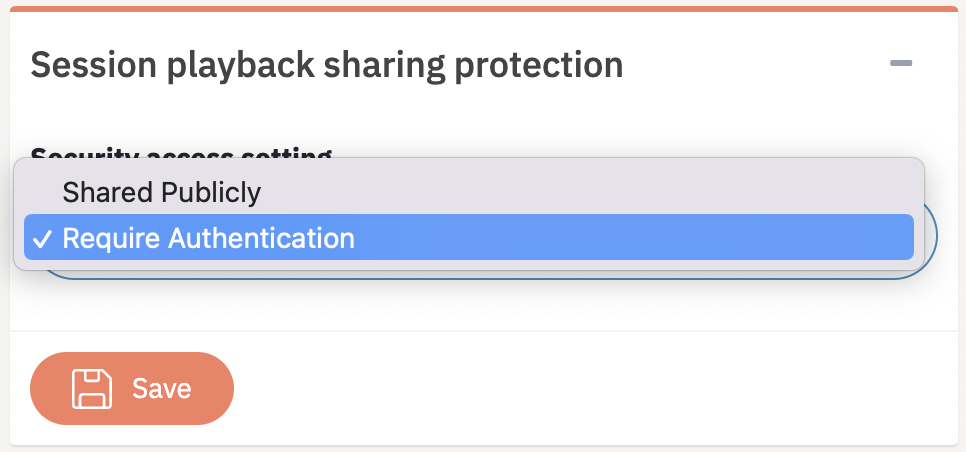Screen dimensions: 966x452
Task: Click the checkmark beside Require Authentication
Action: [42, 239]
